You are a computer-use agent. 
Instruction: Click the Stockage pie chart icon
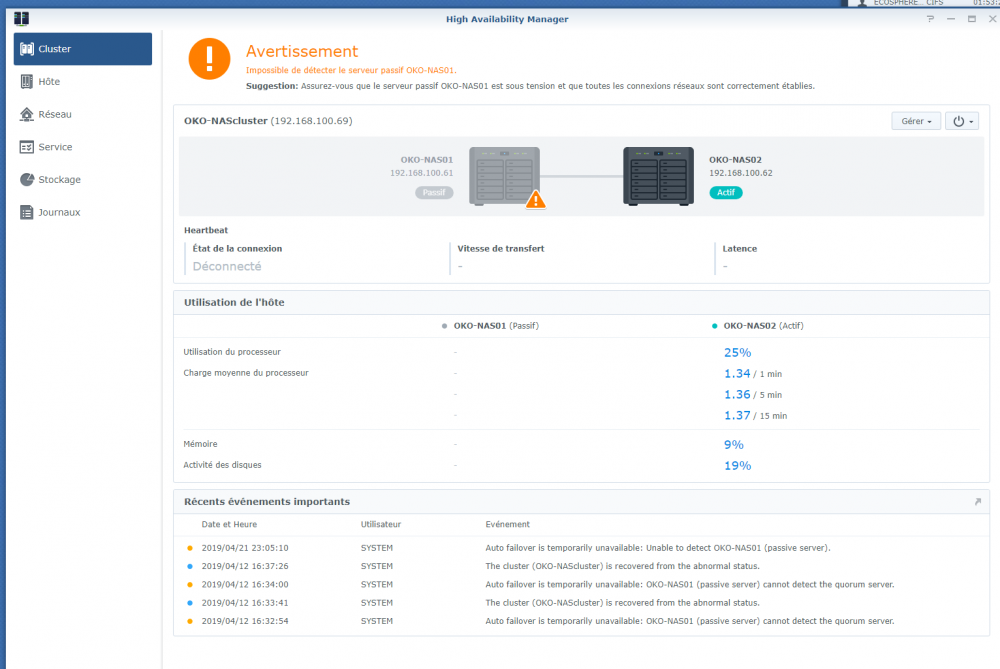[27, 179]
